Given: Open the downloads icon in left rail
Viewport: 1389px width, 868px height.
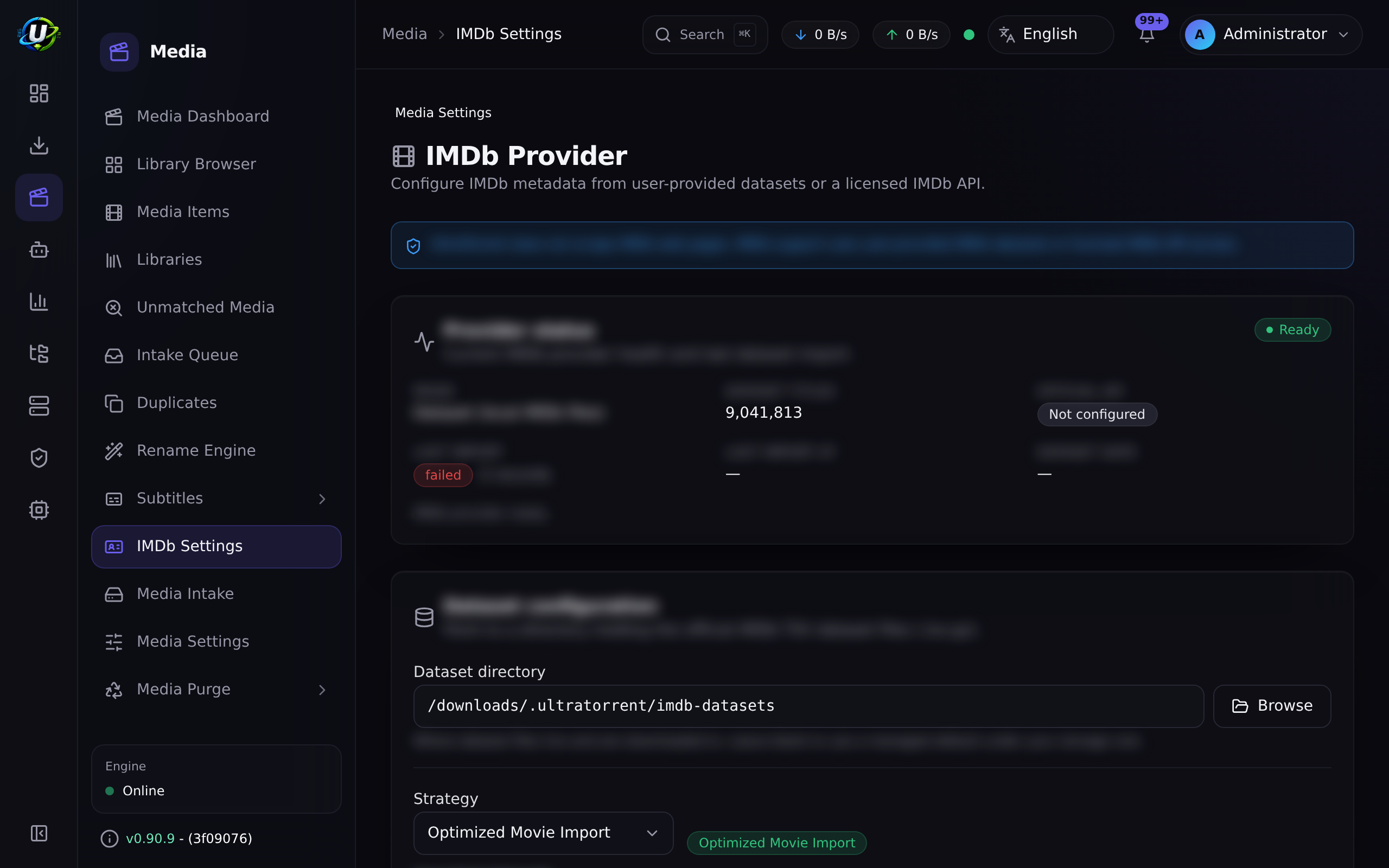Looking at the screenshot, I should (x=39, y=145).
